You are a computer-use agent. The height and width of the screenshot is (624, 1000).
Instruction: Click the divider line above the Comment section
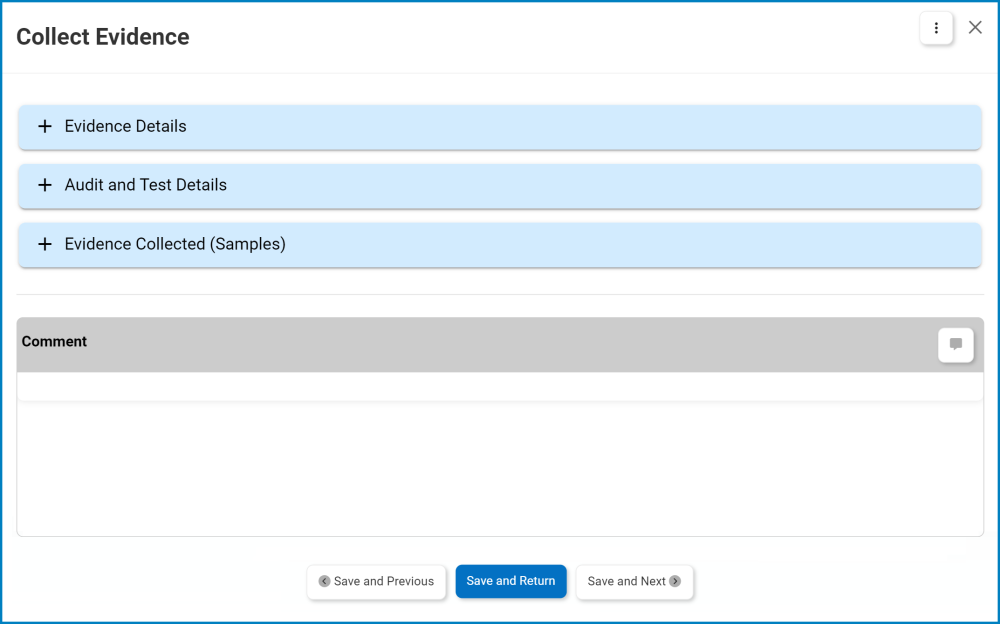500,294
